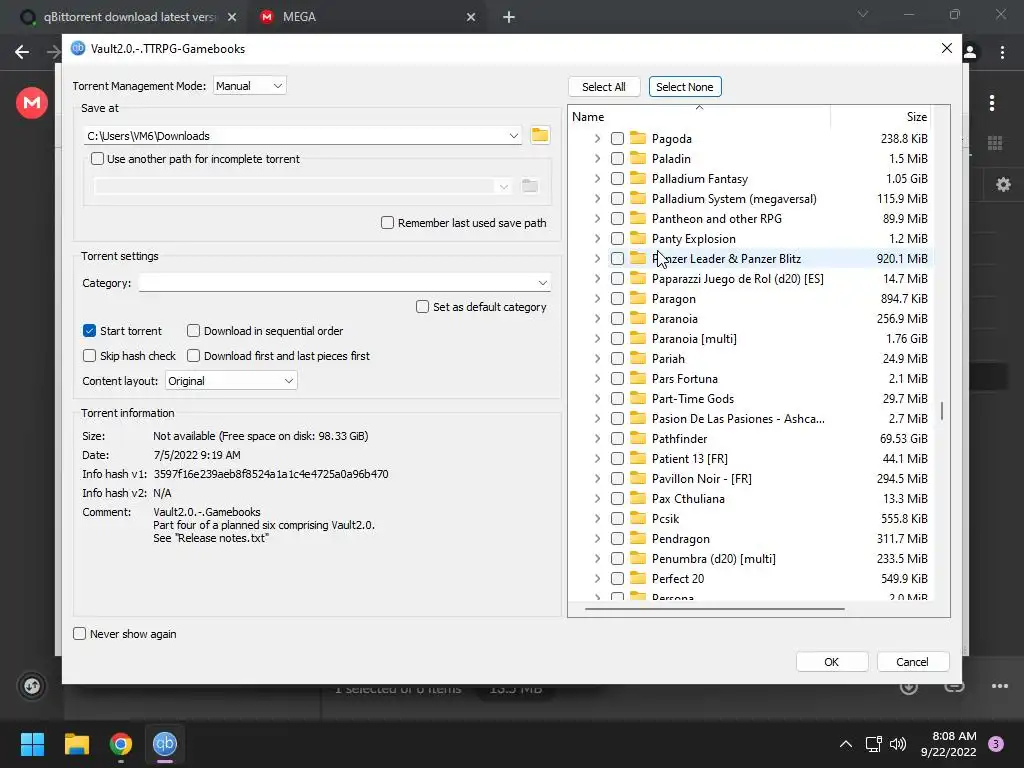Expand the Pars Fortuna folder
The image size is (1024, 768).
598,378
